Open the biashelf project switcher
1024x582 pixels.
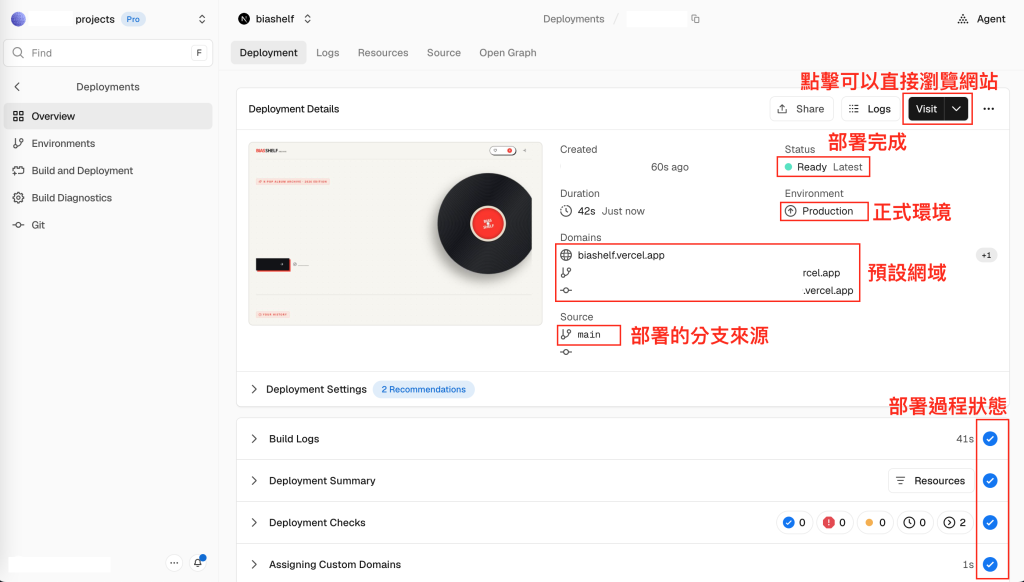[275, 19]
